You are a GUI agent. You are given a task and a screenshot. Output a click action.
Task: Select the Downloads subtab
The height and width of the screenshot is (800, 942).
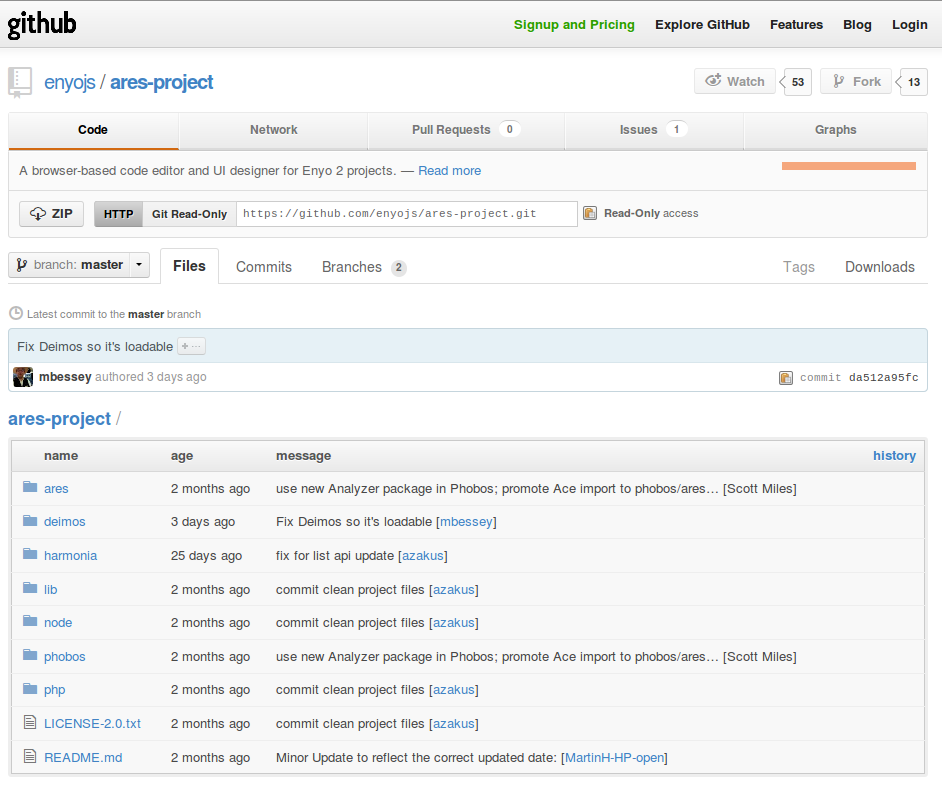coord(880,267)
